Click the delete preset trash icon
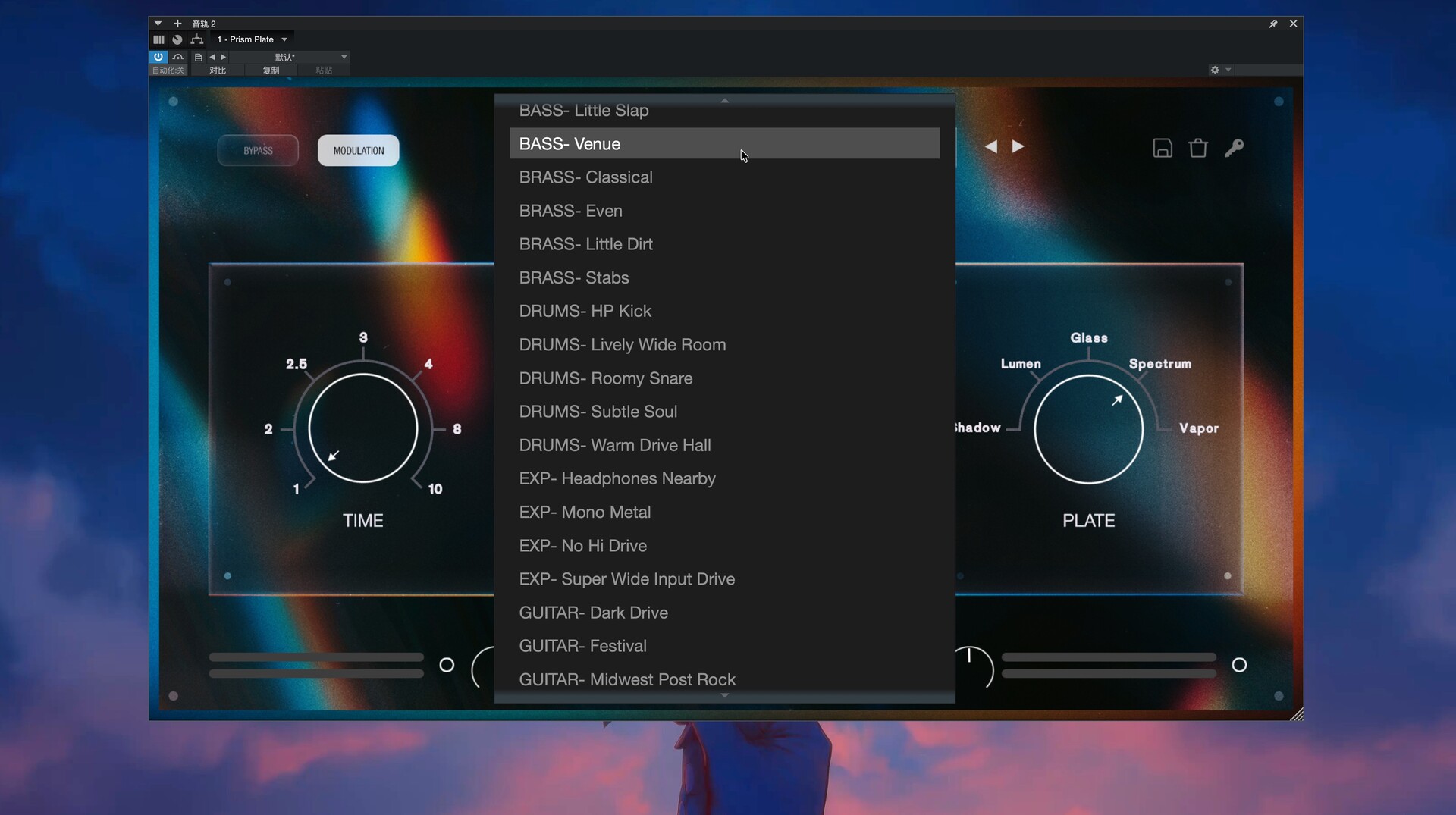 tap(1197, 148)
